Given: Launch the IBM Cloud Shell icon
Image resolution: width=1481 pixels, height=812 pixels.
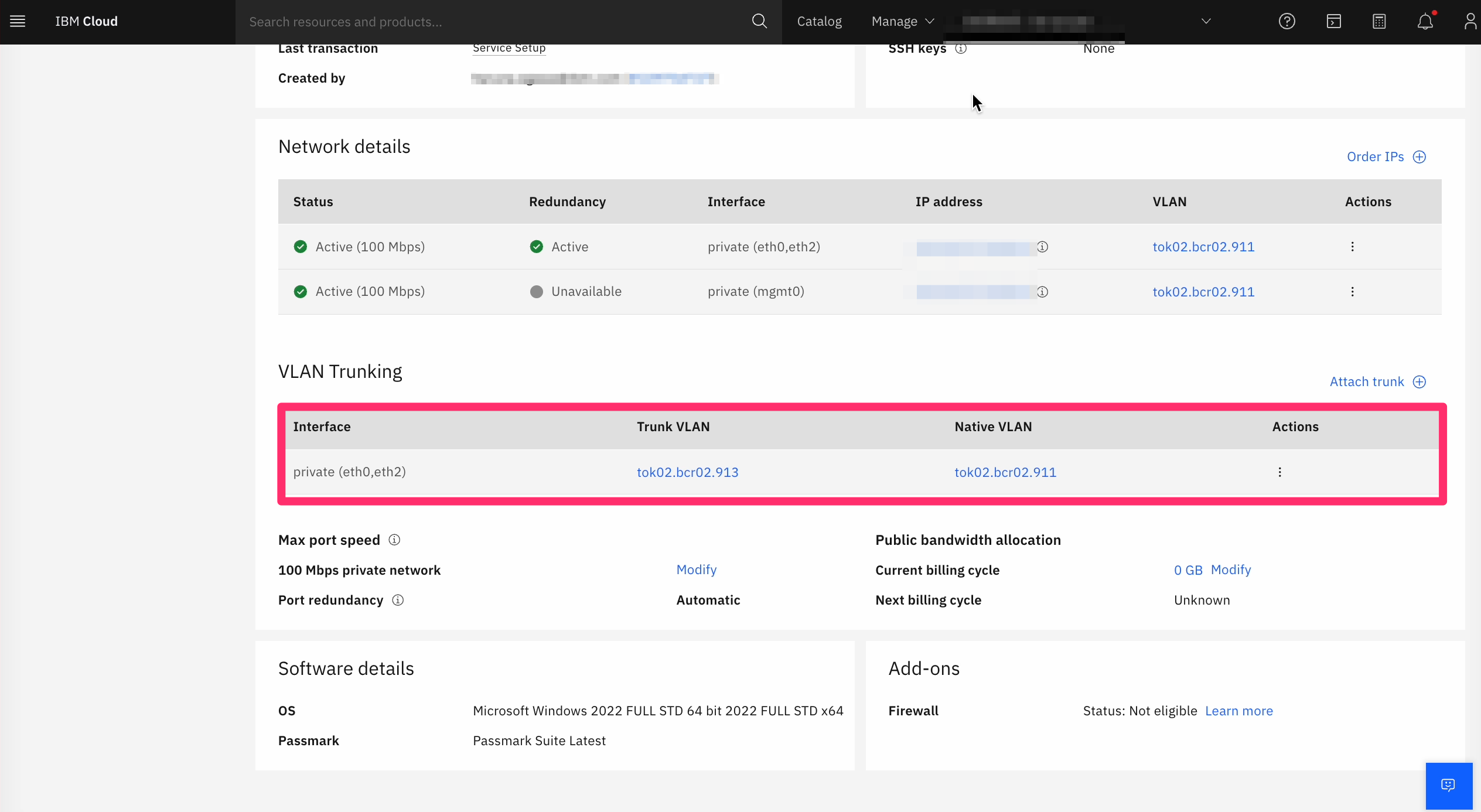Looking at the screenshot, I should pyautogui.click(x=1333, y=22).
